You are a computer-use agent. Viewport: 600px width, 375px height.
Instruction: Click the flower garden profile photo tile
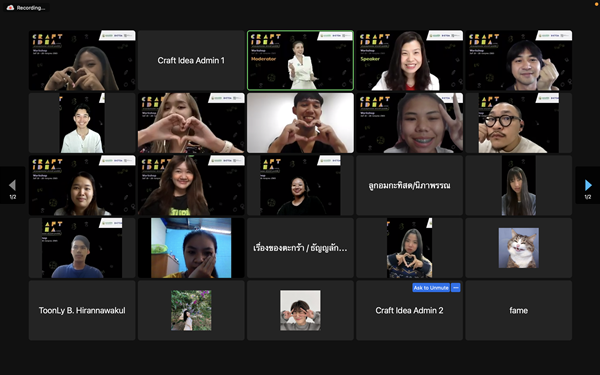click(x=191, y=310)
